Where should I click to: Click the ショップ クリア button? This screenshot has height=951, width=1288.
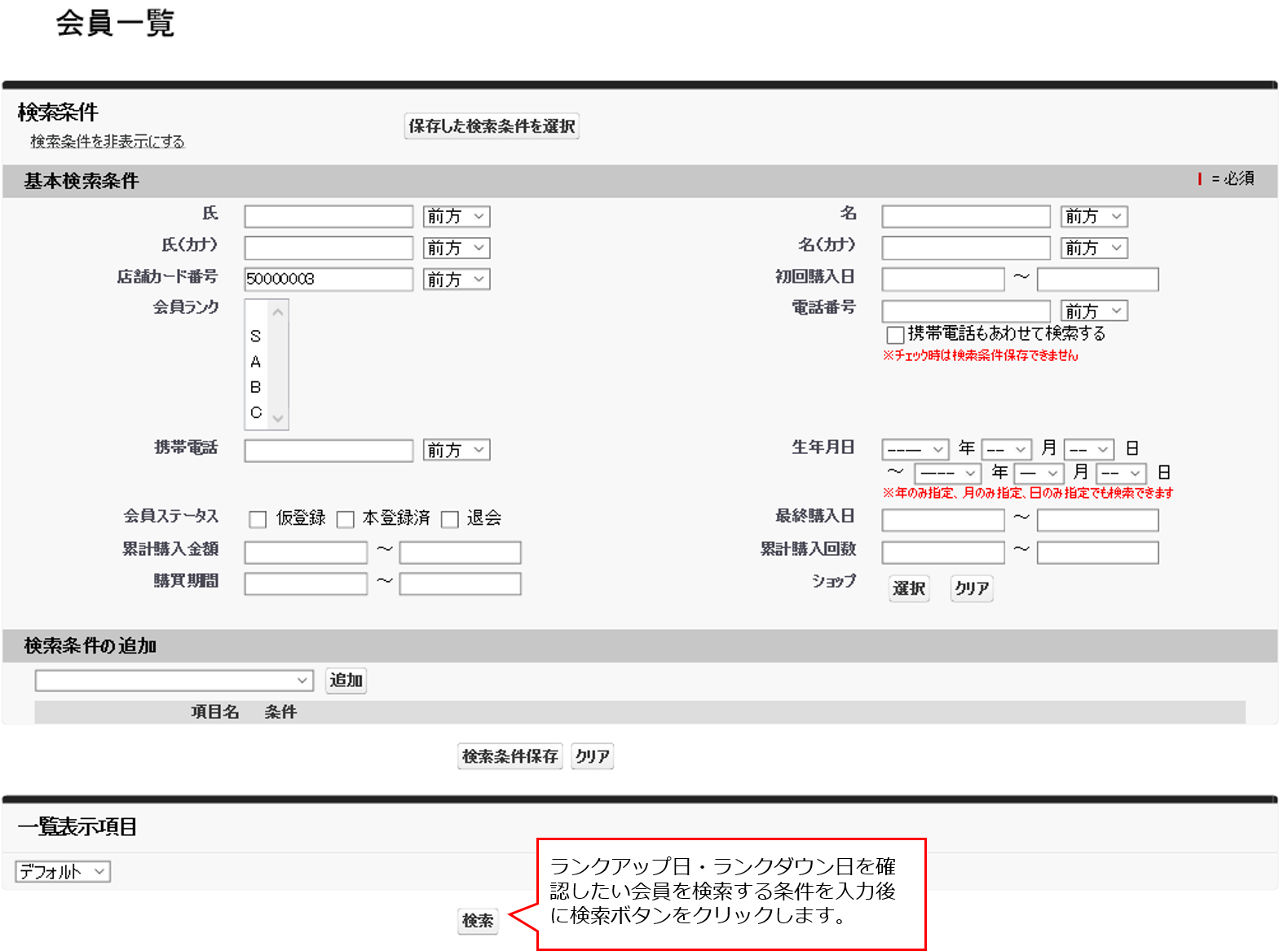coord(972,588)
